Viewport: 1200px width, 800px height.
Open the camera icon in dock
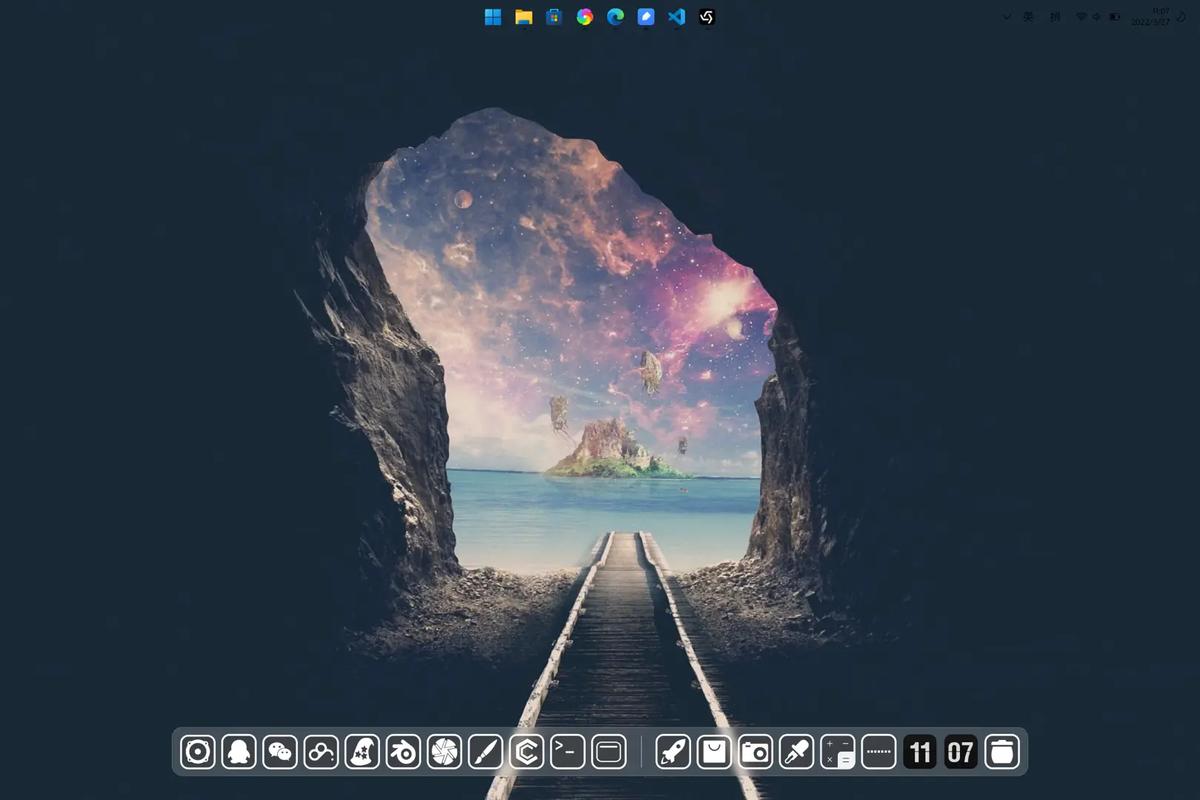pyautogui.click(x=755, y=752)
